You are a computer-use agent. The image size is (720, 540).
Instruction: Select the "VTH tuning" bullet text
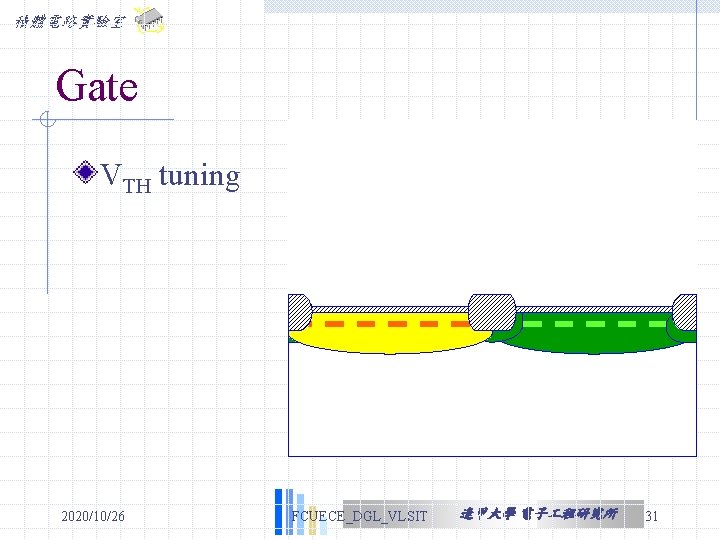click(170, 177)
